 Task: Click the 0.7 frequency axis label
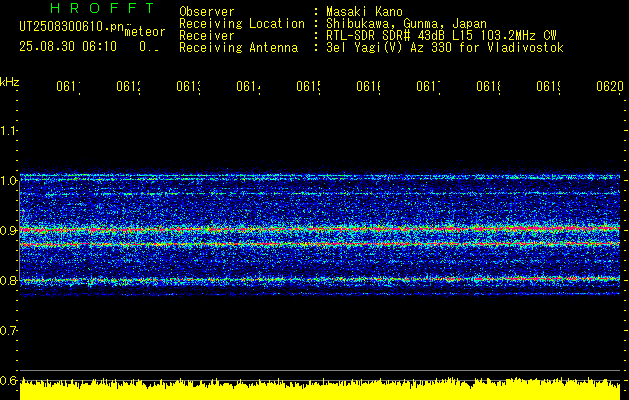click(9, 330)
